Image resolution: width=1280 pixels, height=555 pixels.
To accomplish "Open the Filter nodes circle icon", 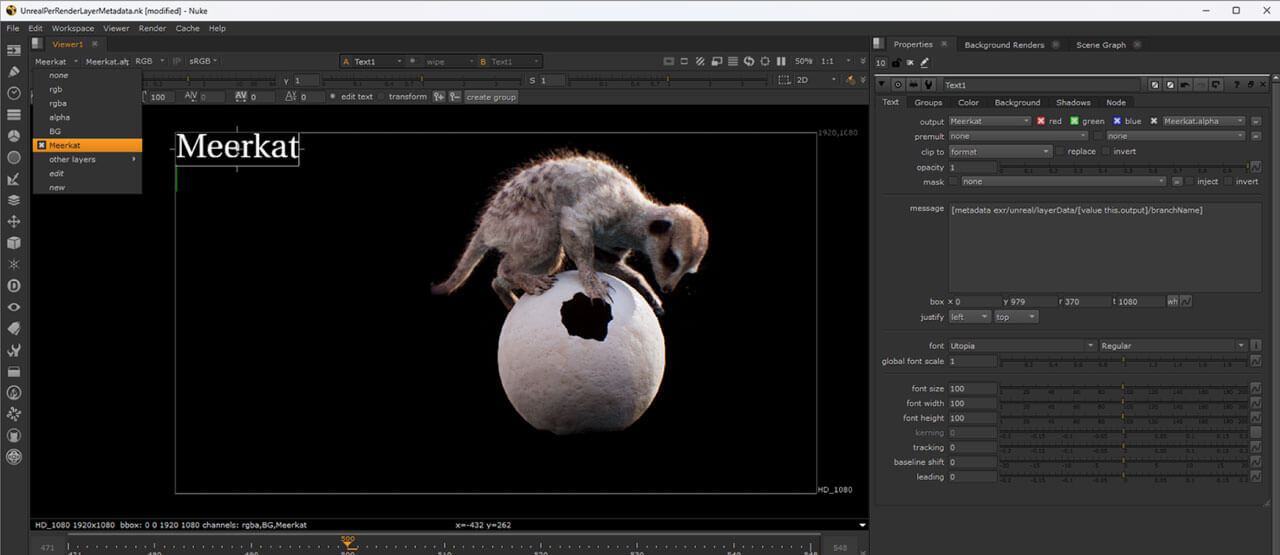I will point(14,157).
